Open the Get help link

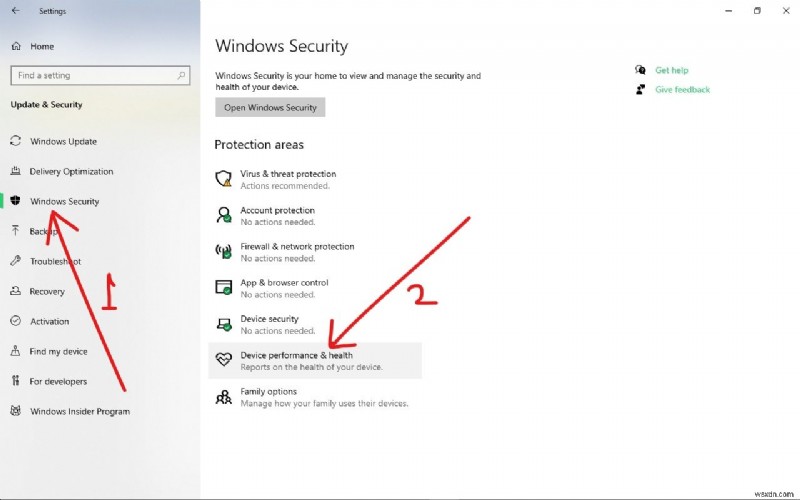tap(671, 70)
